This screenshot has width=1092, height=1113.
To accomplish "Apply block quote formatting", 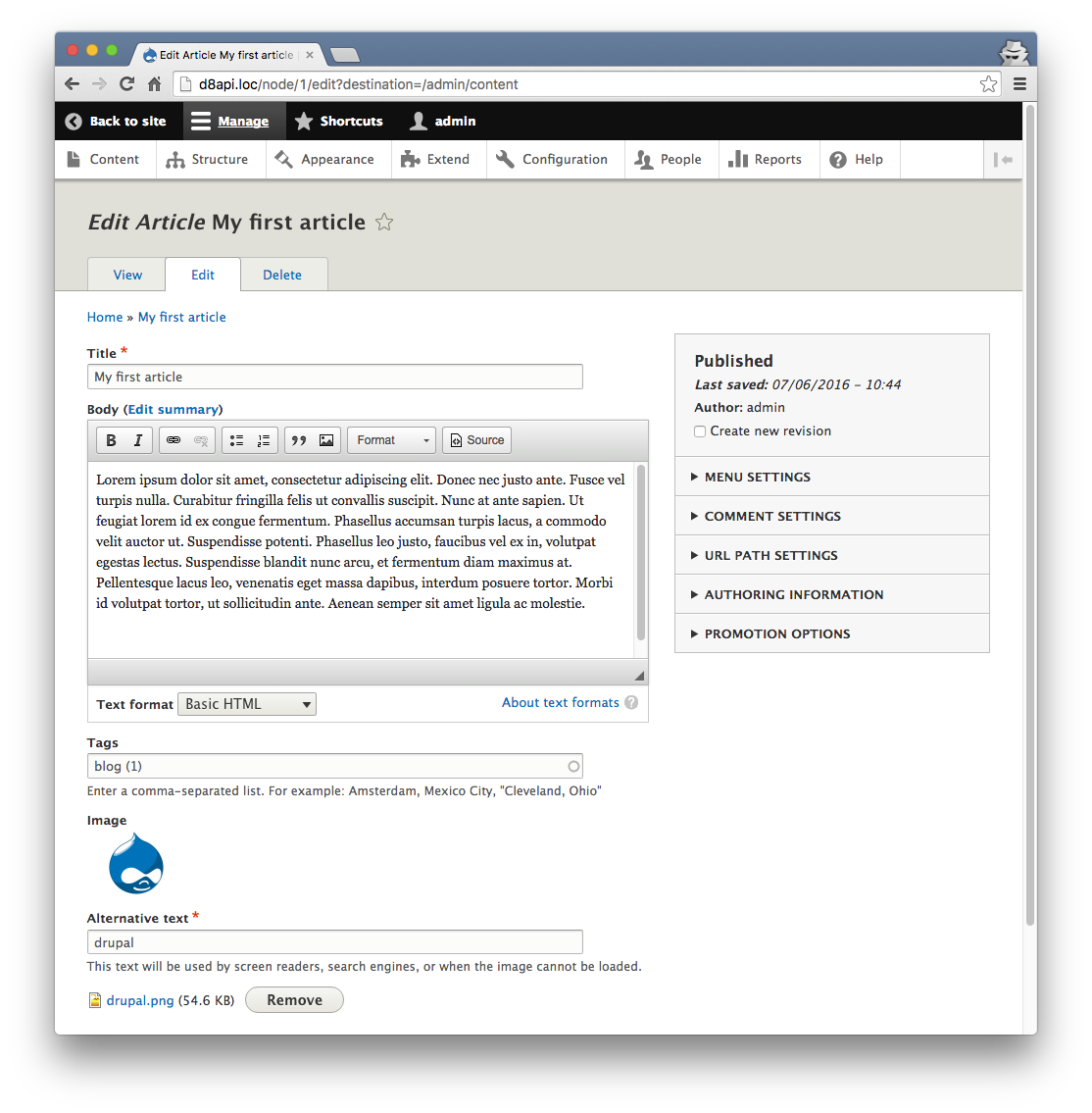I will 299,440.
